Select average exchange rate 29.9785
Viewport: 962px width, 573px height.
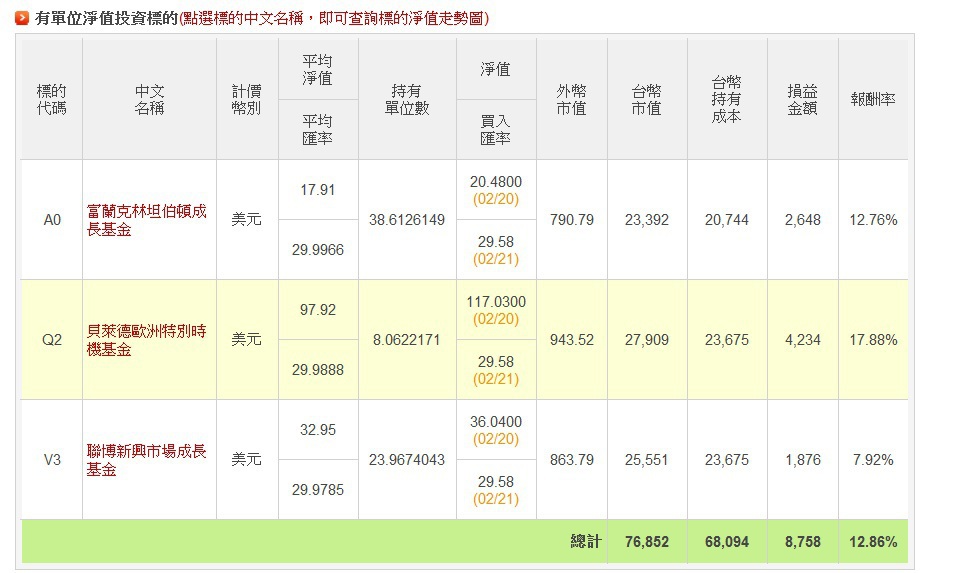click(x=318, y=490)
